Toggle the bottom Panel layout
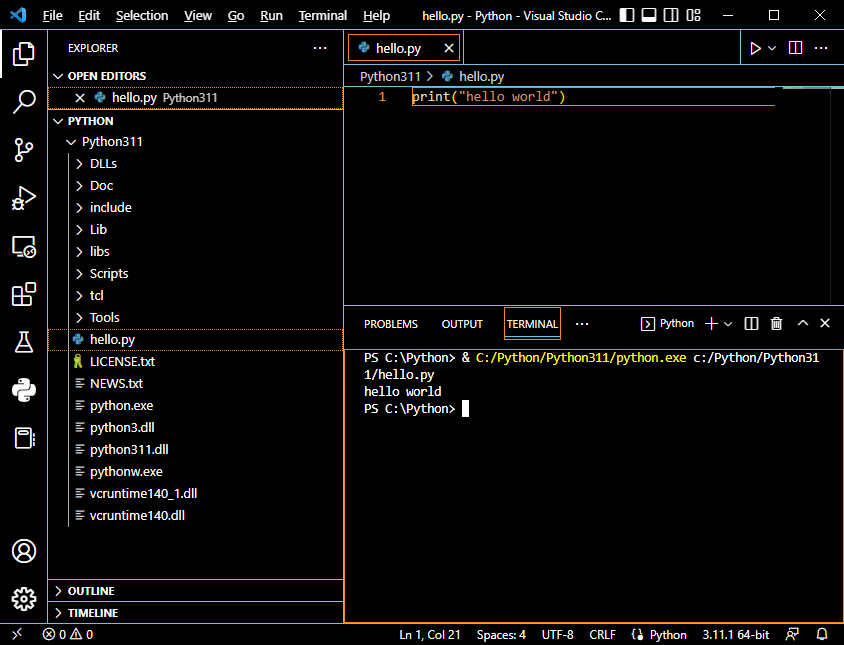 click(649, 15)
